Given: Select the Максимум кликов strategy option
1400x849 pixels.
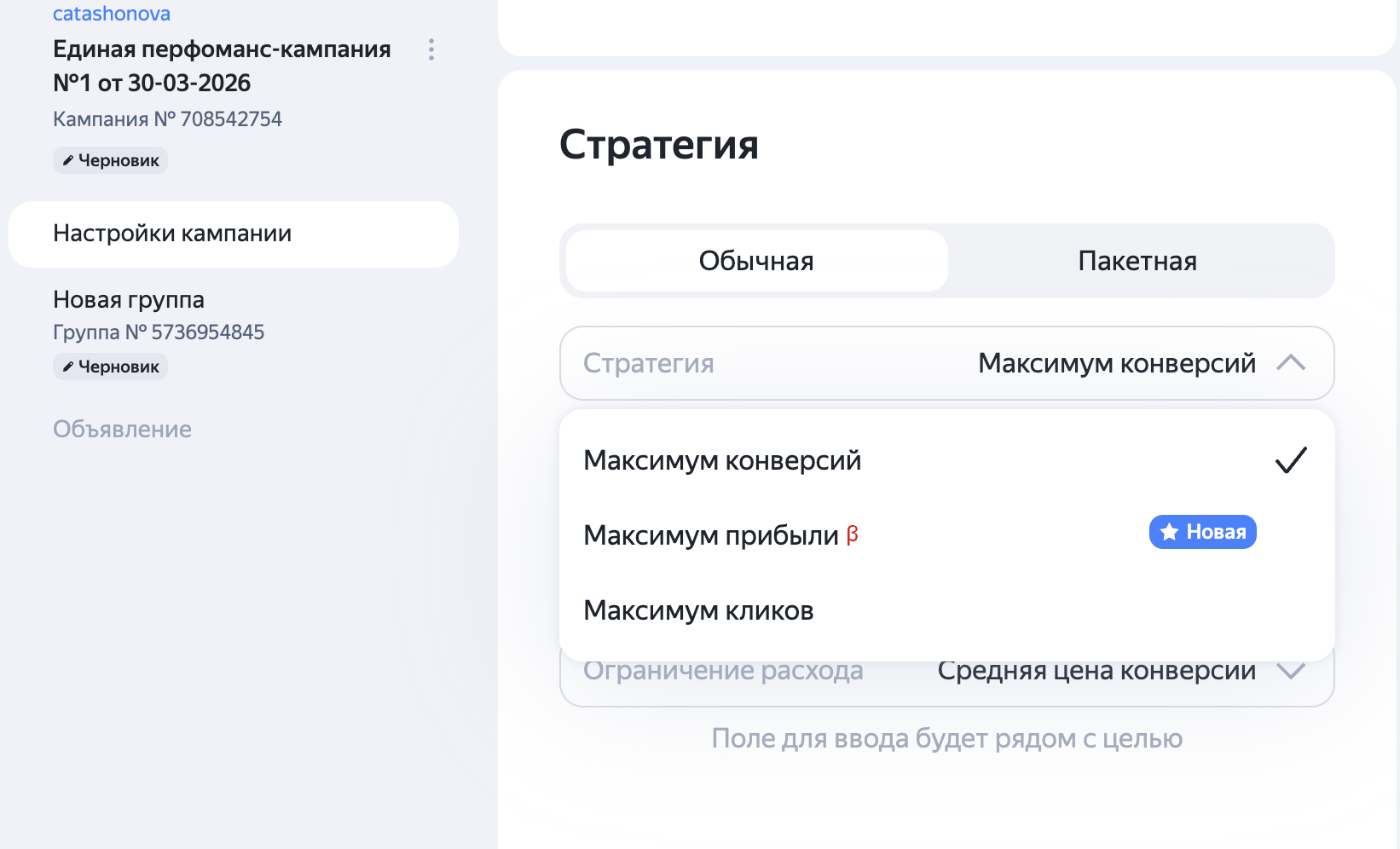Looking at the screenshot, I should 698,610.
